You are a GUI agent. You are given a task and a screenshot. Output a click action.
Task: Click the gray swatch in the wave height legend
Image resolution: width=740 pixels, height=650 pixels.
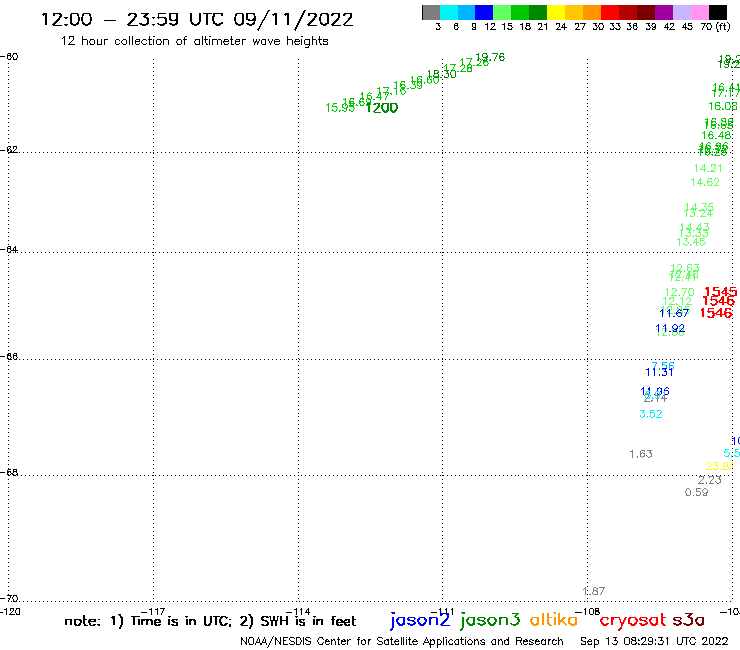point(431,13)
